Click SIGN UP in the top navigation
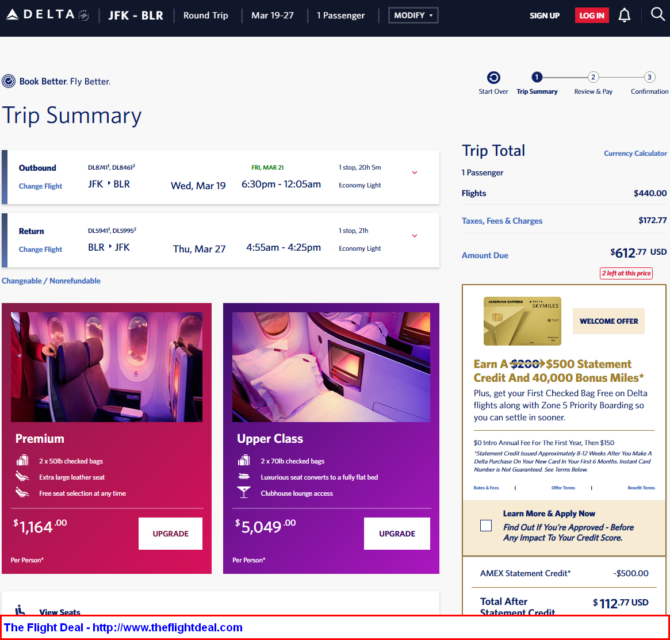This screenshot has height=640, width=670. (x=544, y=16)
